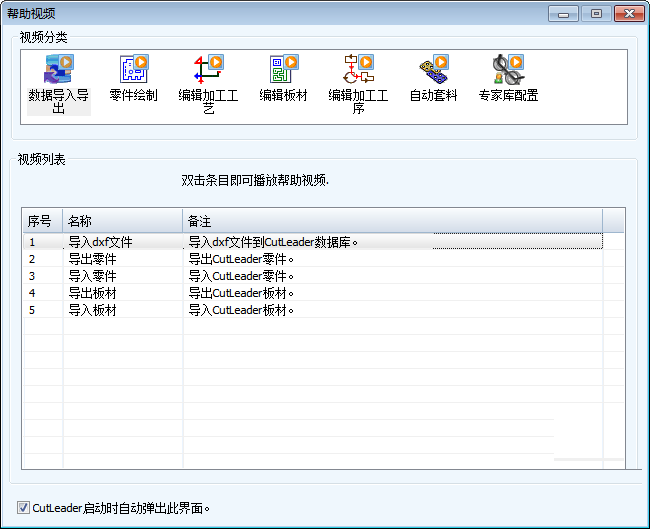650x529 pixels.
Task: Choose the 编辑加工工艺 category icon
Action: [x=208, y=71]
